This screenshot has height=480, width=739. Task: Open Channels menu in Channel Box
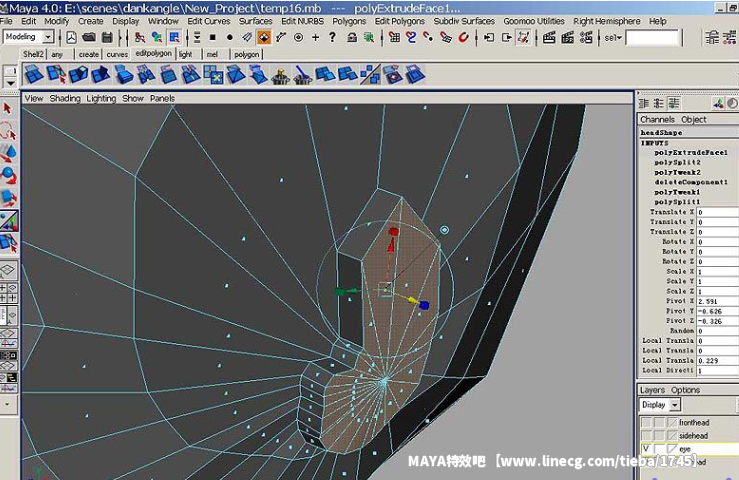(x=657, y=119)
